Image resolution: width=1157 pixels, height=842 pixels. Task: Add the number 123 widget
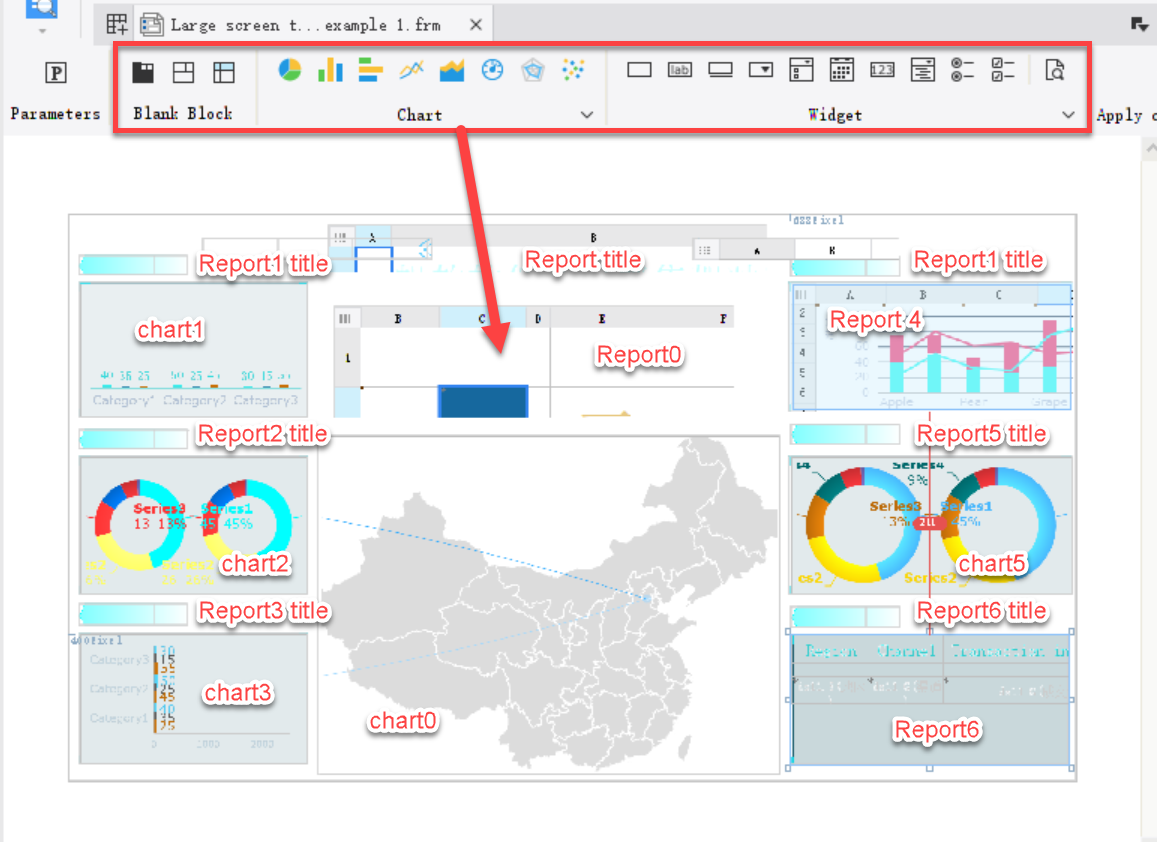[x=882, y=70]
